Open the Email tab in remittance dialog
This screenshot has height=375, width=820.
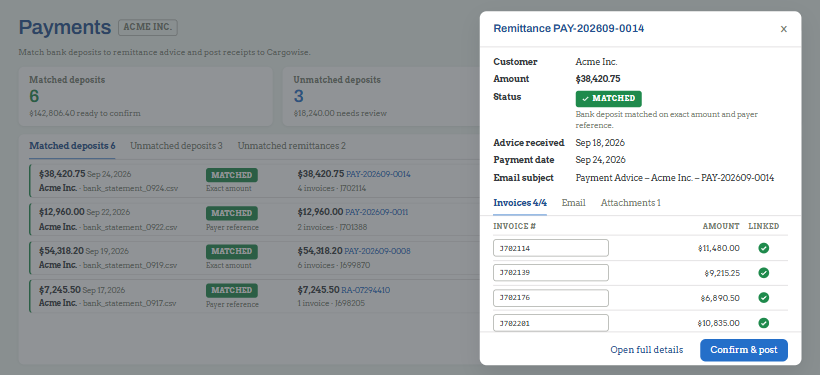[573, 203]
